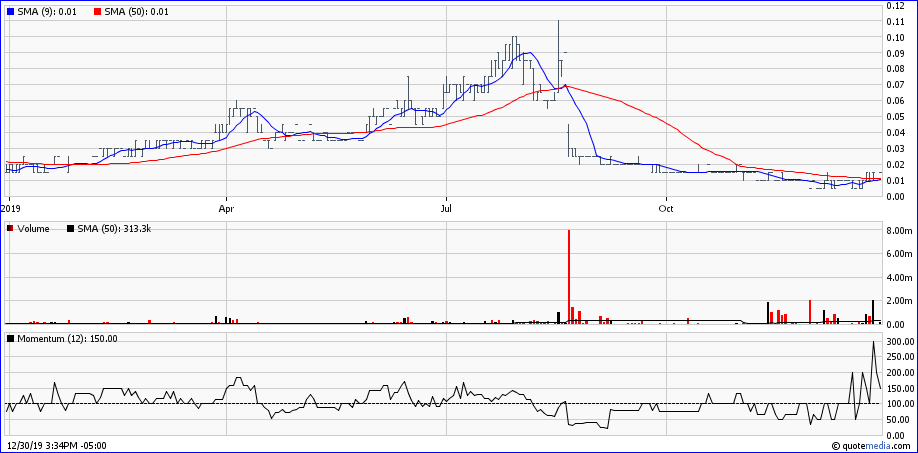
Task: Click the 8.00m volume axis label
Action: click(x=901, y=231)
